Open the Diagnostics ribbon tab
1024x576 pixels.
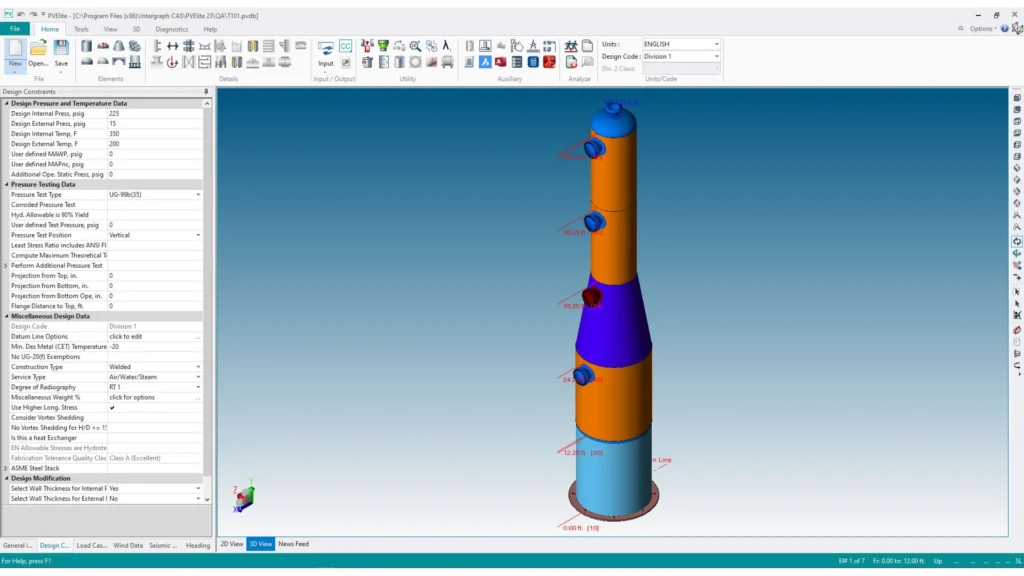[x=172, y=29]
